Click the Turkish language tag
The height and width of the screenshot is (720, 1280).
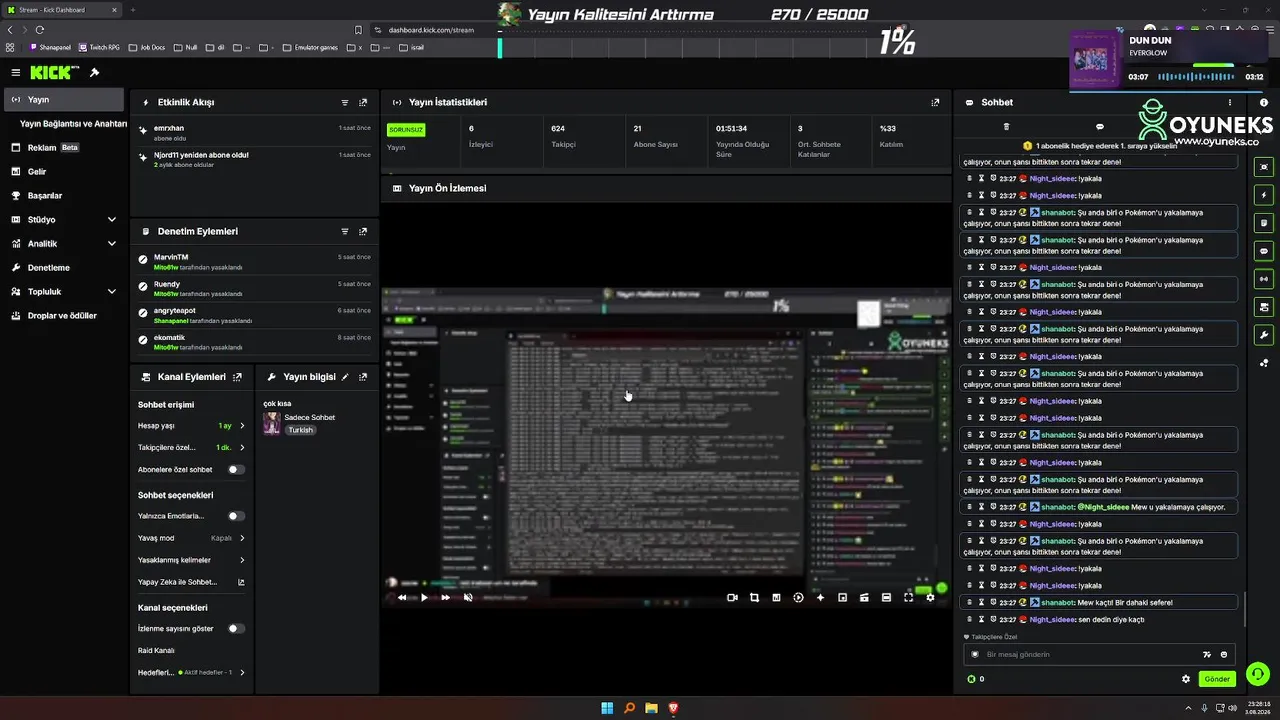pyautogui.click(x=300, y=430)
